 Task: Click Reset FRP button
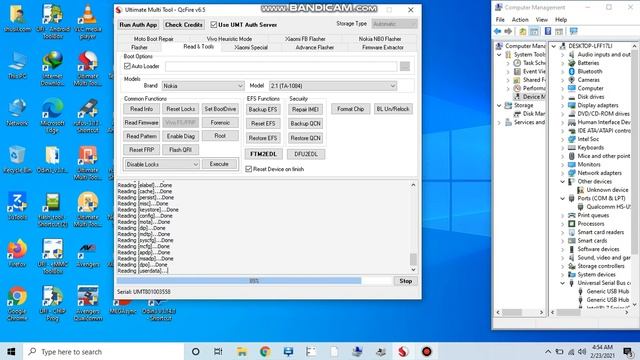(x=141, y=150)
